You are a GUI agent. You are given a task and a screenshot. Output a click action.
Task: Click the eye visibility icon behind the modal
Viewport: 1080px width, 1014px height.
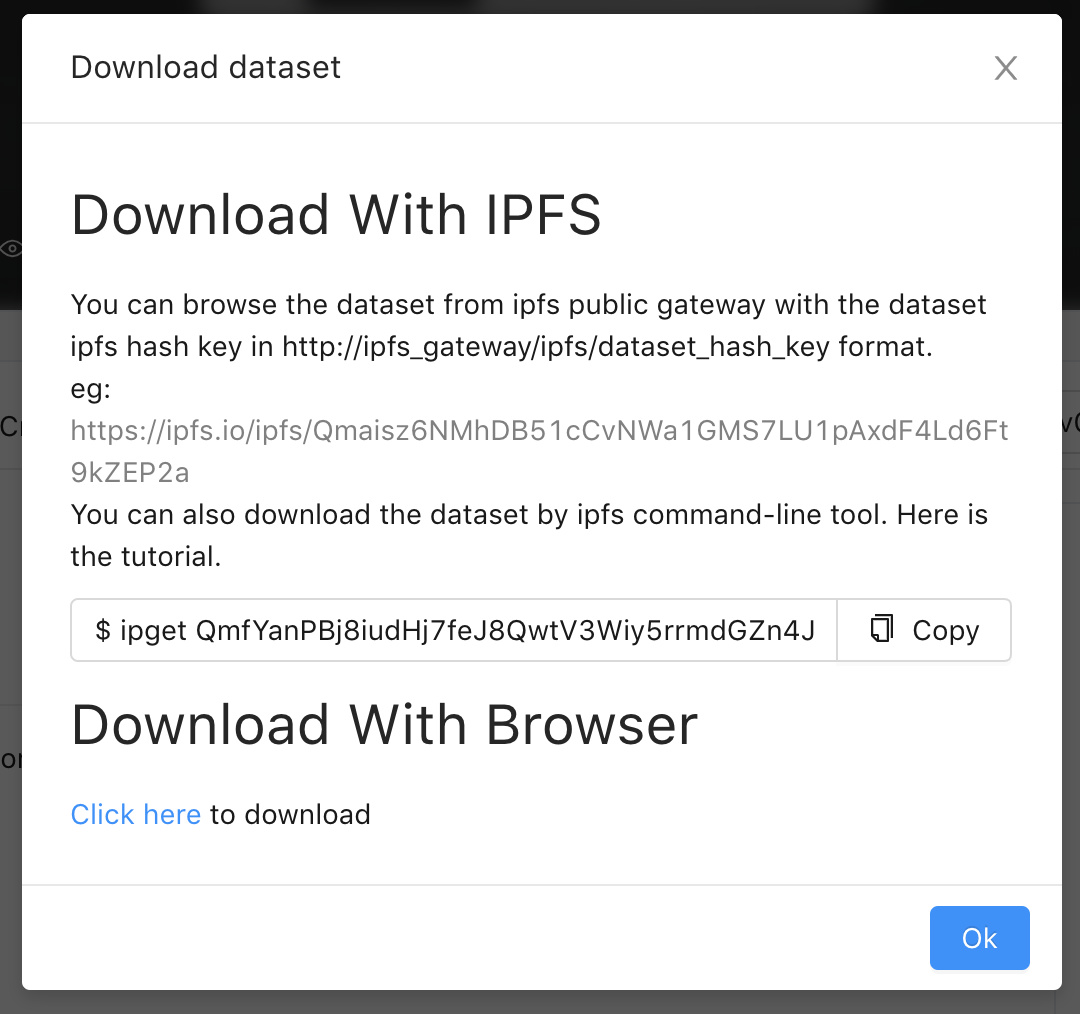pos(11,247)
